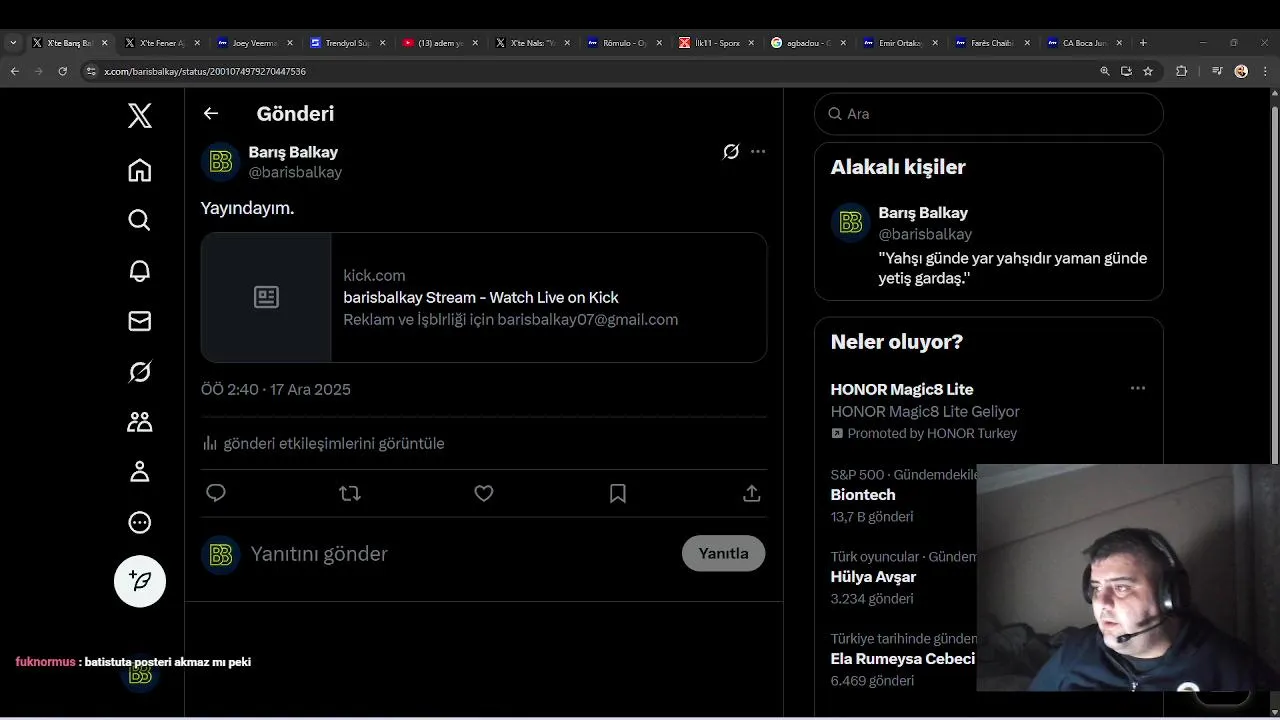Screen dimensions: 1280x720
Task: Switch to the Joey Veerman browser tab
Action: [x=254, y=43]
